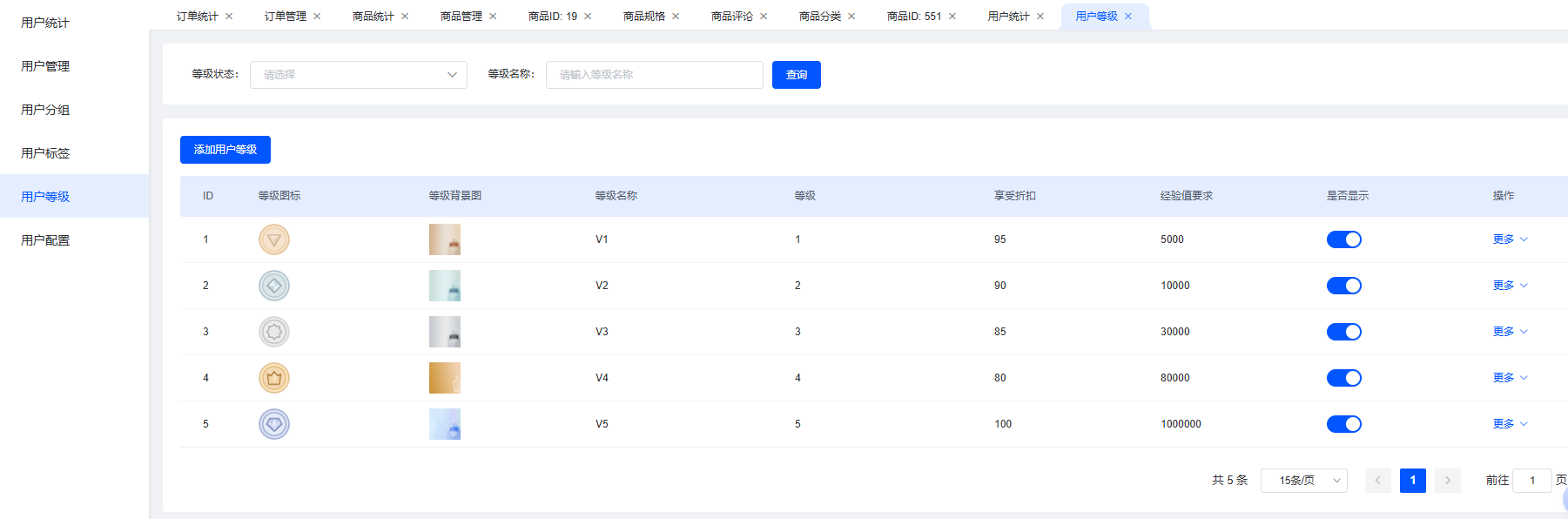The image size is (1568, 519).
Task: Switch to the 商品管理 tab
Action: pyautogui.click(x=461, y=17)
